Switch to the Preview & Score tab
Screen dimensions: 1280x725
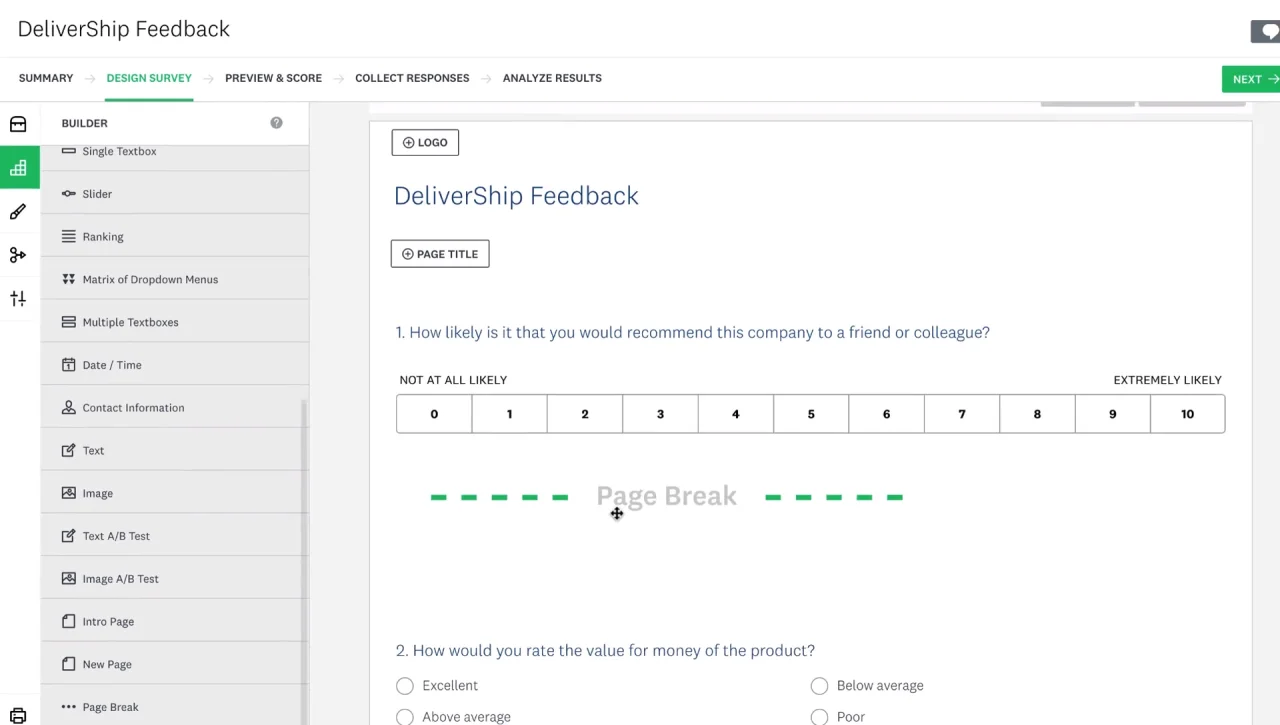(273, 78)
